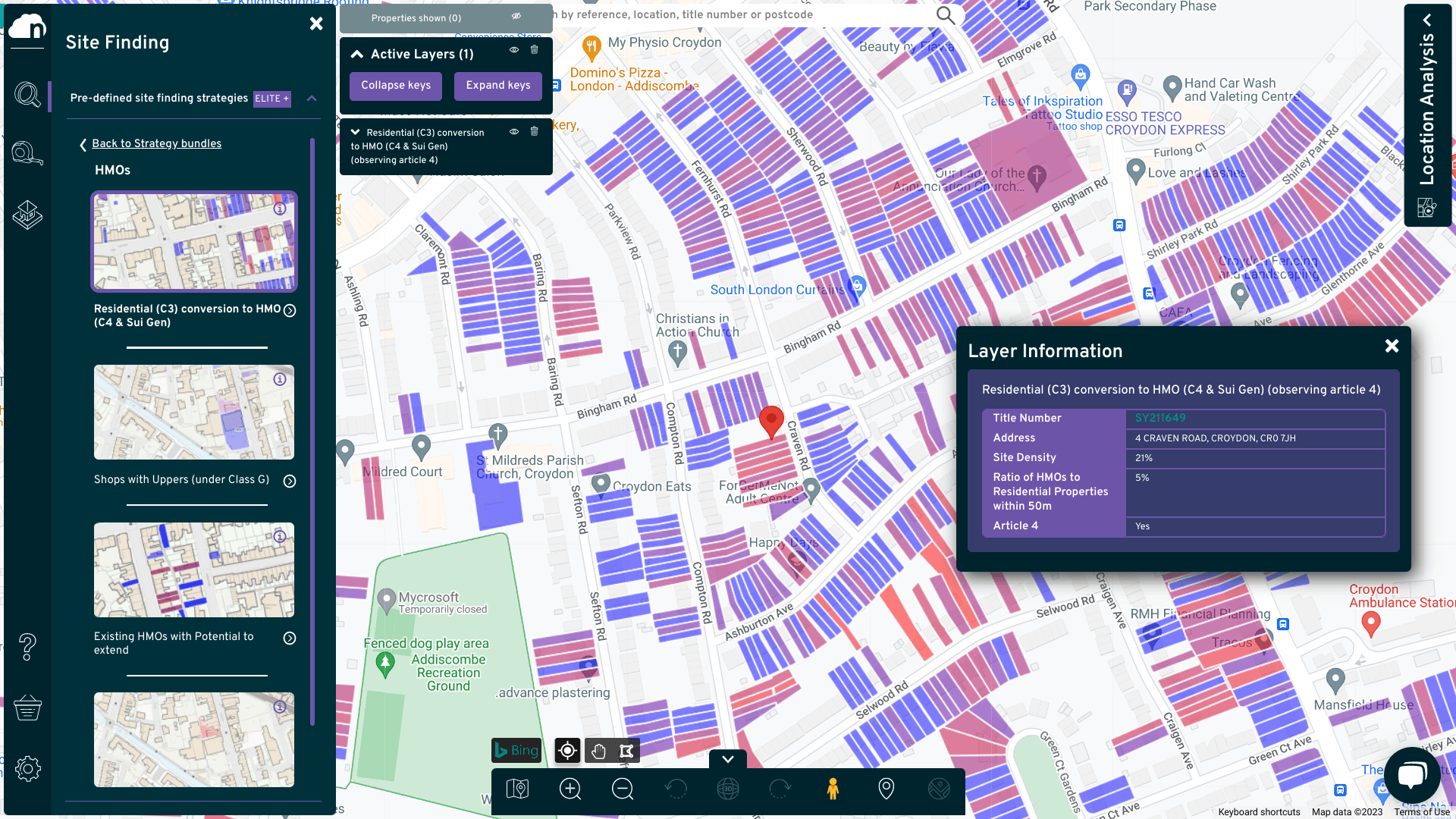Viewport: 1456px width, 819px height.
Task: Zoom in using the plus magnifier control
Action: pyautogui.click(x=570, y=789)
